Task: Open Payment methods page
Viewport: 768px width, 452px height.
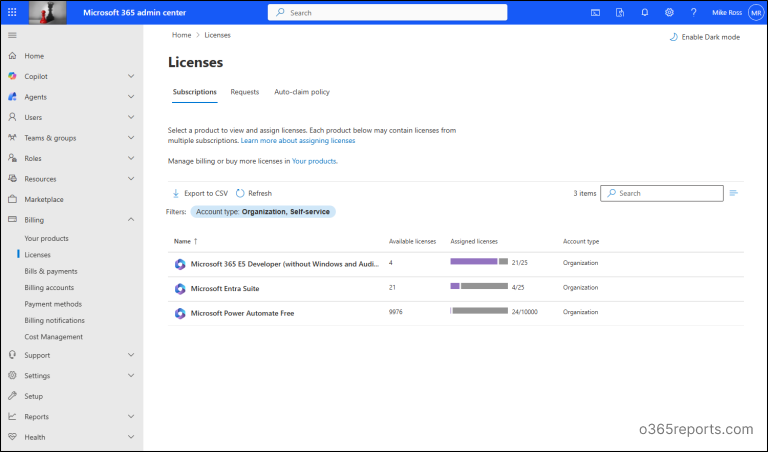Action: [x=53, y=304]
